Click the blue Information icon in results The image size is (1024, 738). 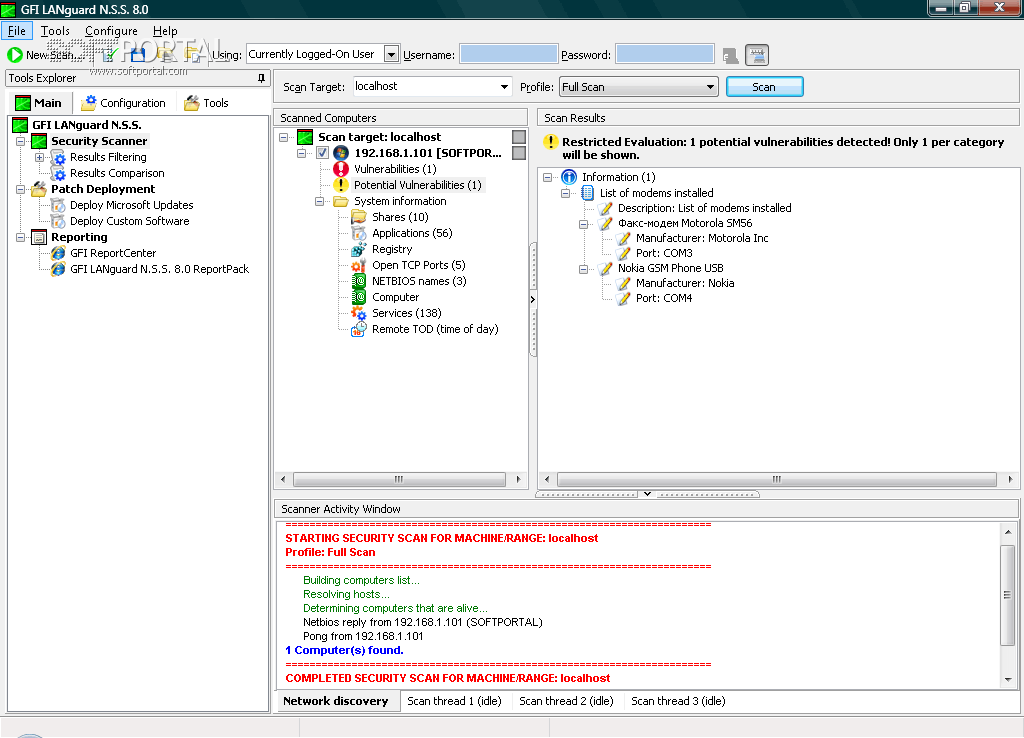coord(569,177)
